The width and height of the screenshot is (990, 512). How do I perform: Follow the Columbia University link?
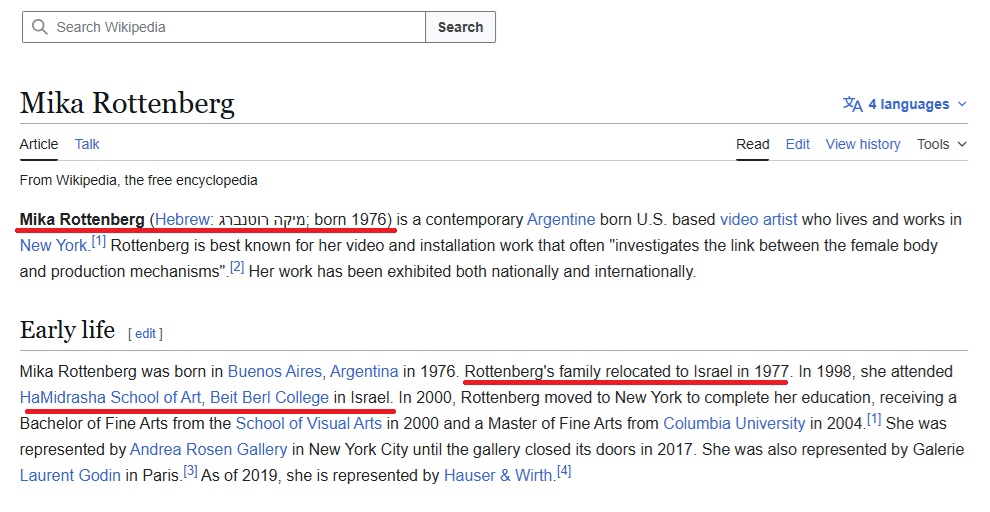click(x=734, y=424)
